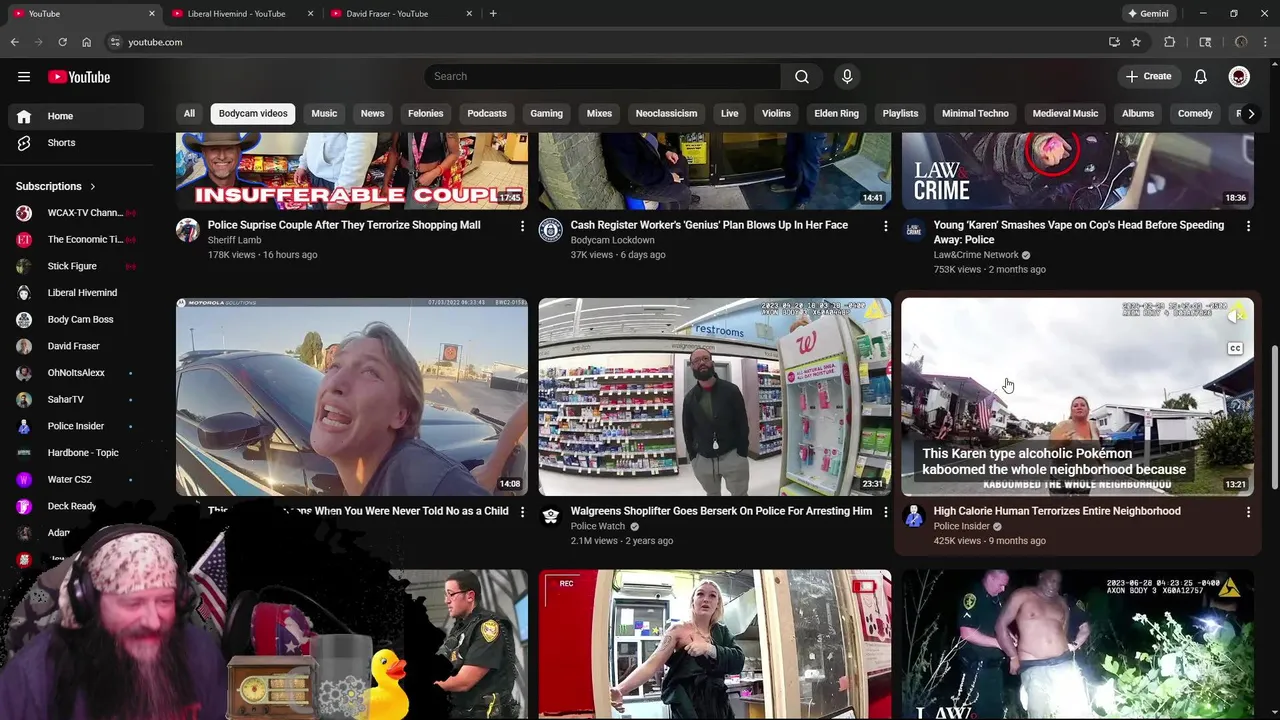Open Water CS2 subscription
1280x720 pixels.
76,480
